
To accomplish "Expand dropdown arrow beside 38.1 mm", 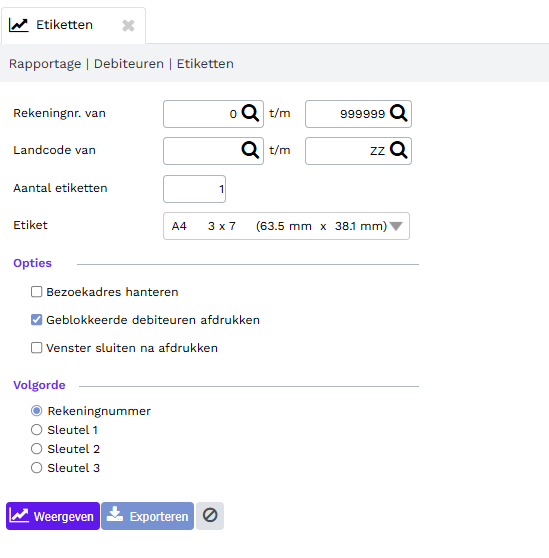I will pos(396,226).
